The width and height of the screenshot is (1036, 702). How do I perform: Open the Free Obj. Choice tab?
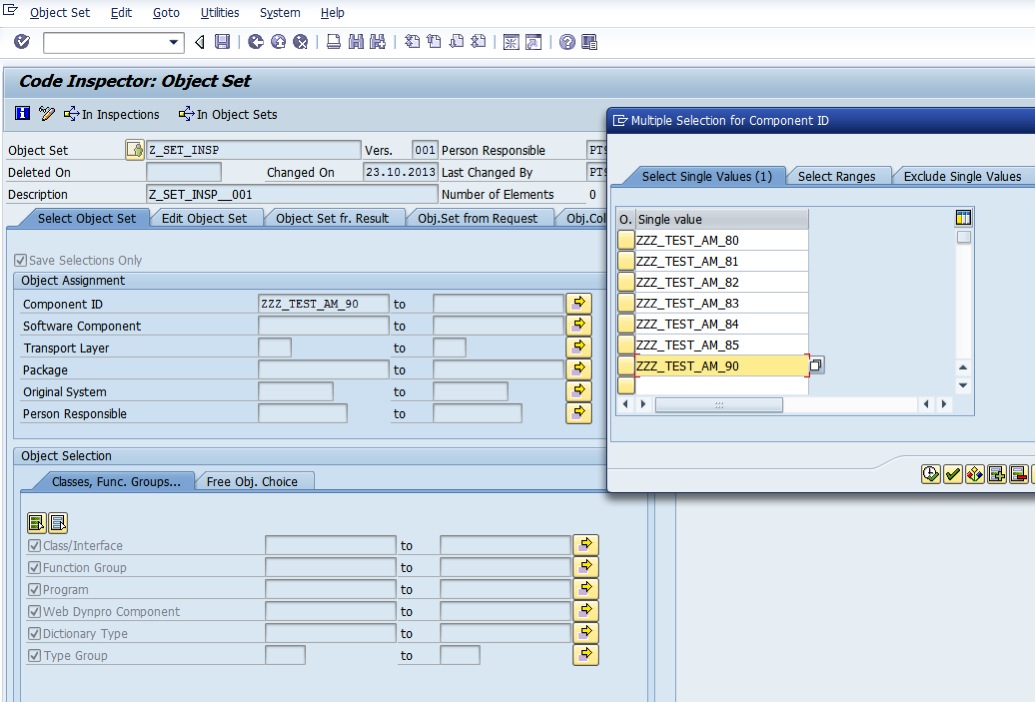[x=252, y=481]
